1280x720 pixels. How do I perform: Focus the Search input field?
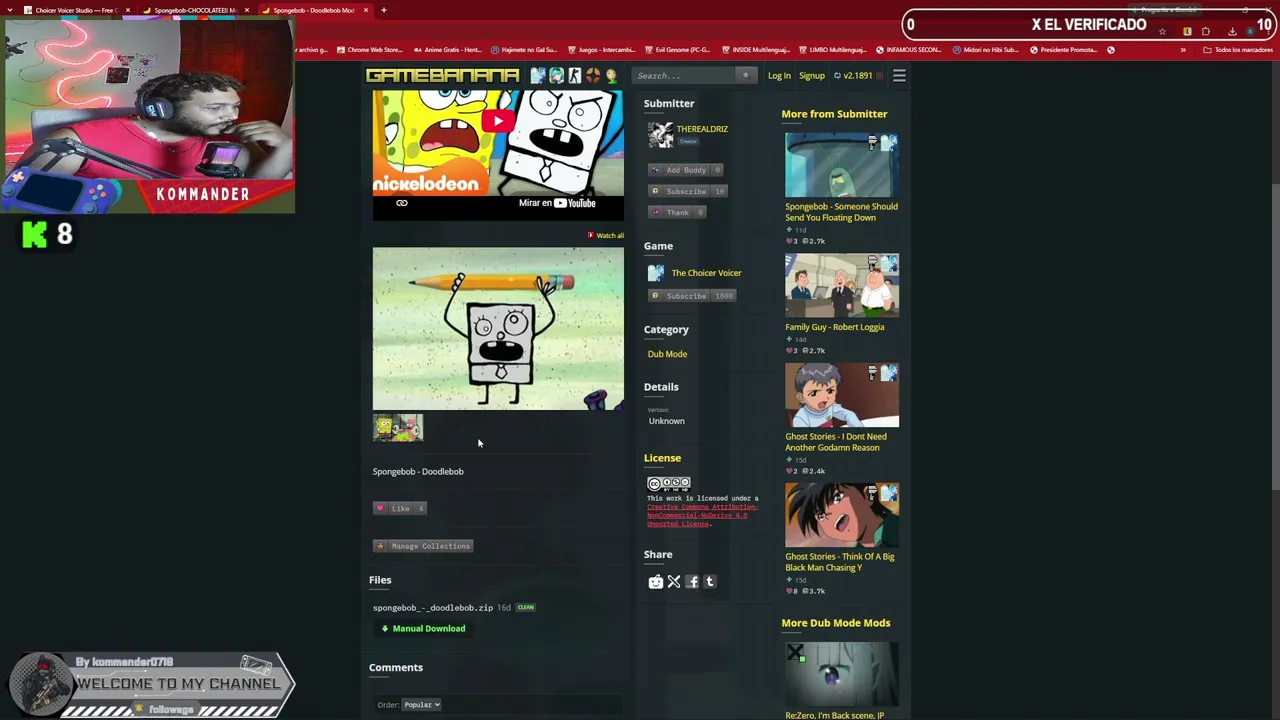pos(685,75)
